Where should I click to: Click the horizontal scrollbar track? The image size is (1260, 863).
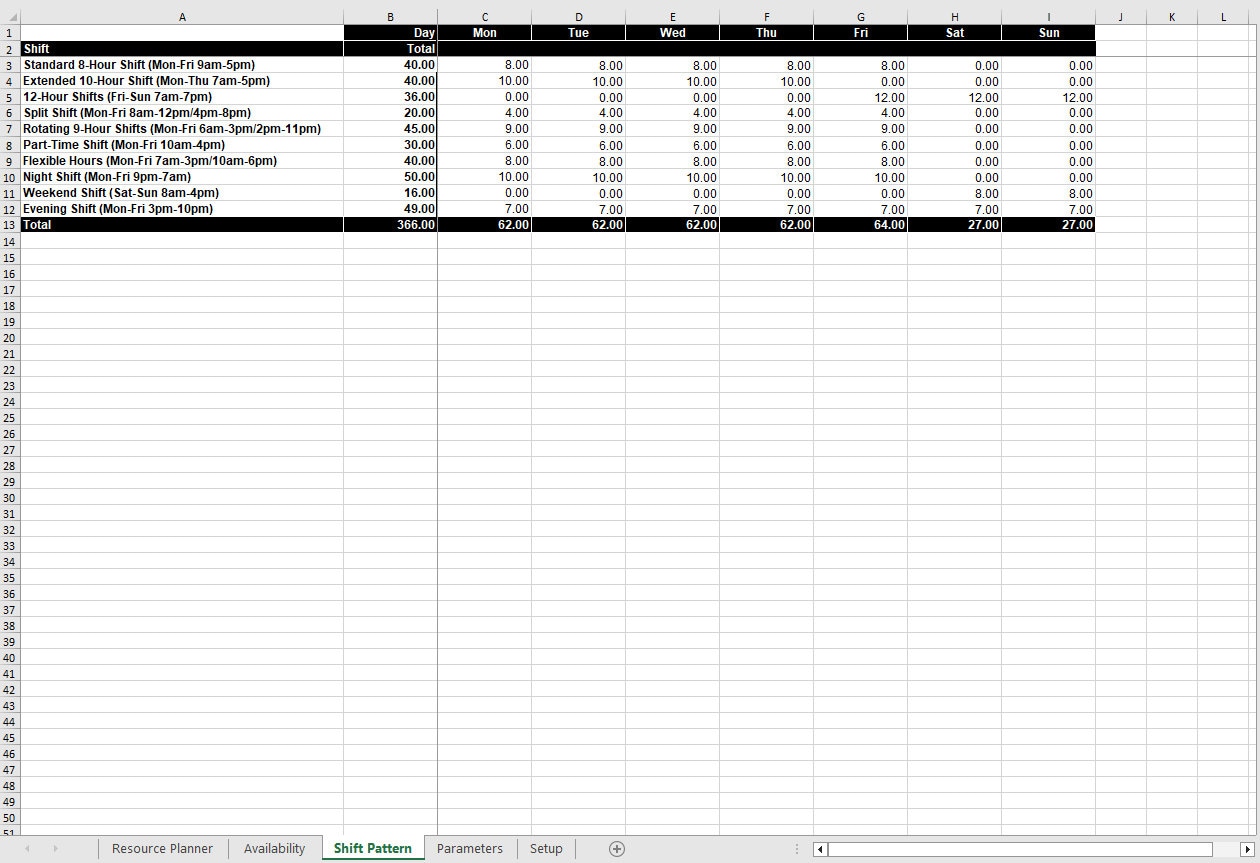click(1030, 849)
